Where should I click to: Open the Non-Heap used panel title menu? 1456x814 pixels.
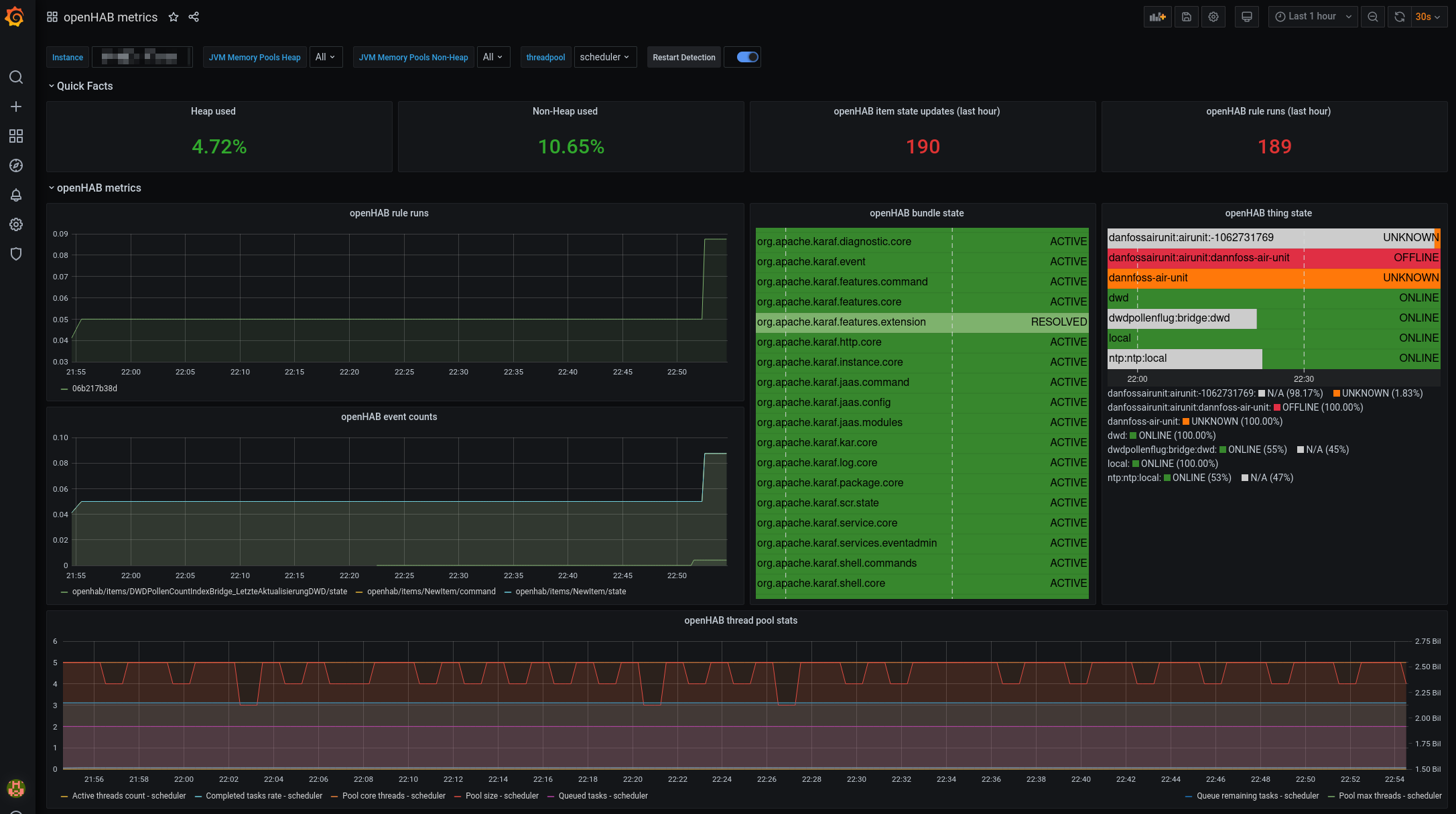(565, 111)
